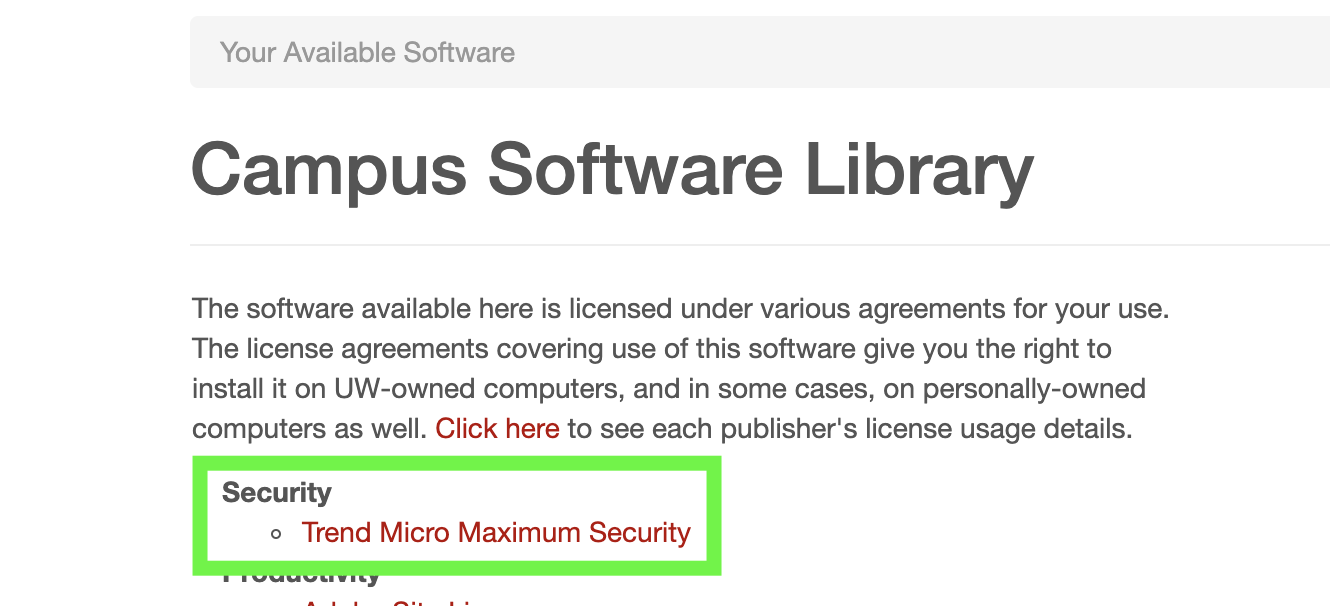The width and height of the screenshot is (1330, 606).
Task: Click the 'Campus Software Library' page title
Action: (612, 168)
